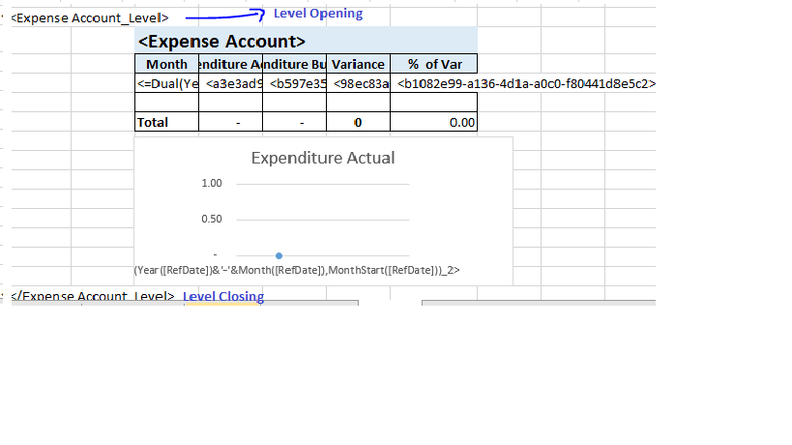Select the Total row label cell
The image size is (792, 445).
point(167,122)
